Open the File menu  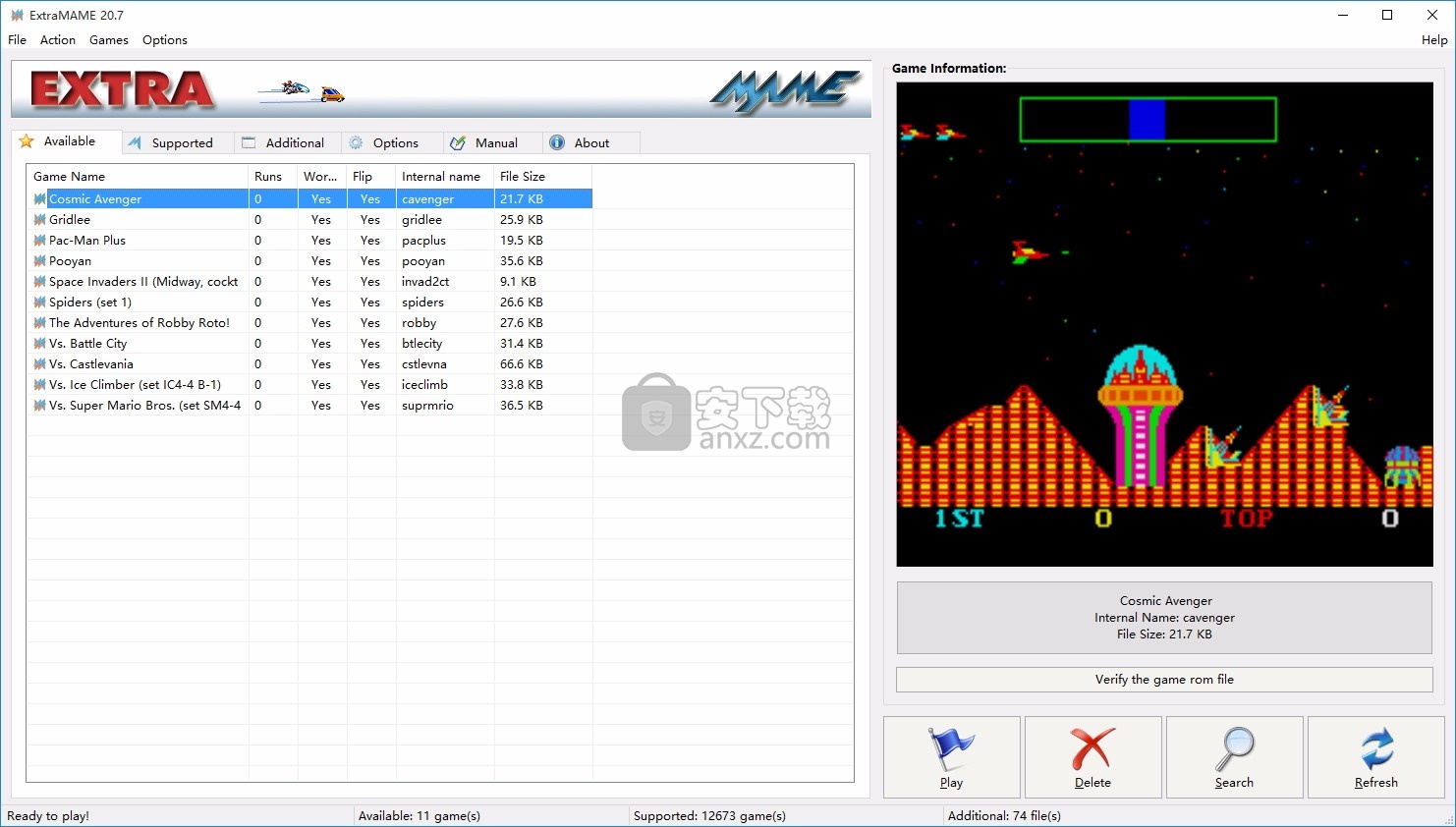coord(18,40)
